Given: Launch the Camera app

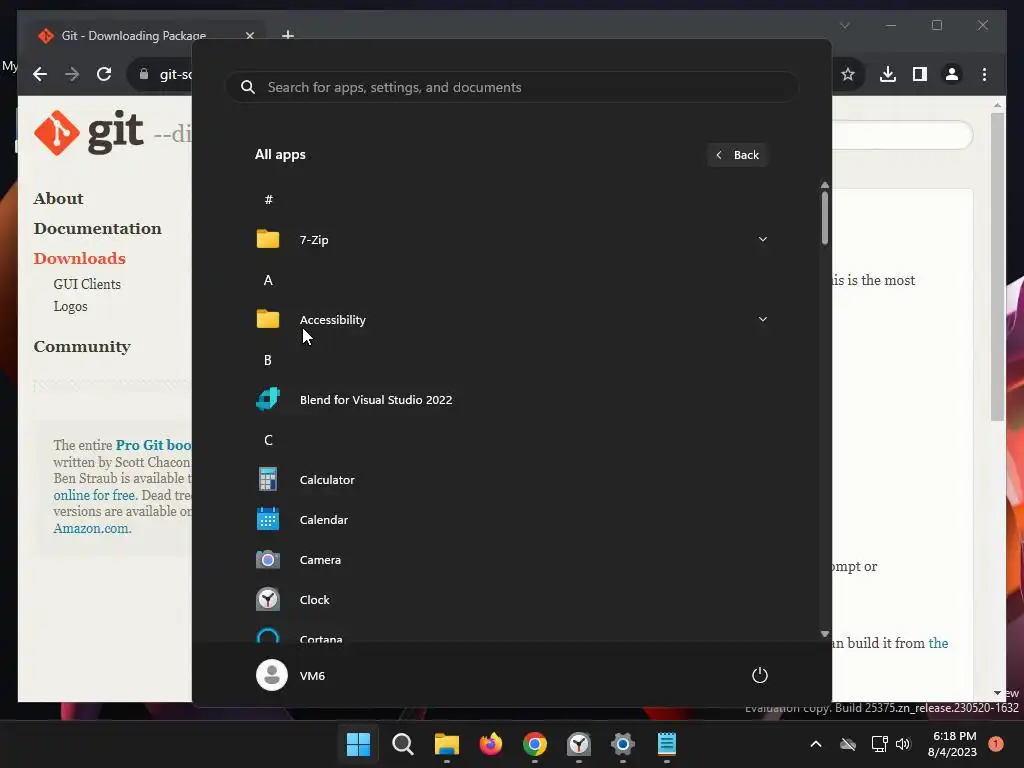Looking at the screenshot, I should pyautogui.click(x=511, y=560).
